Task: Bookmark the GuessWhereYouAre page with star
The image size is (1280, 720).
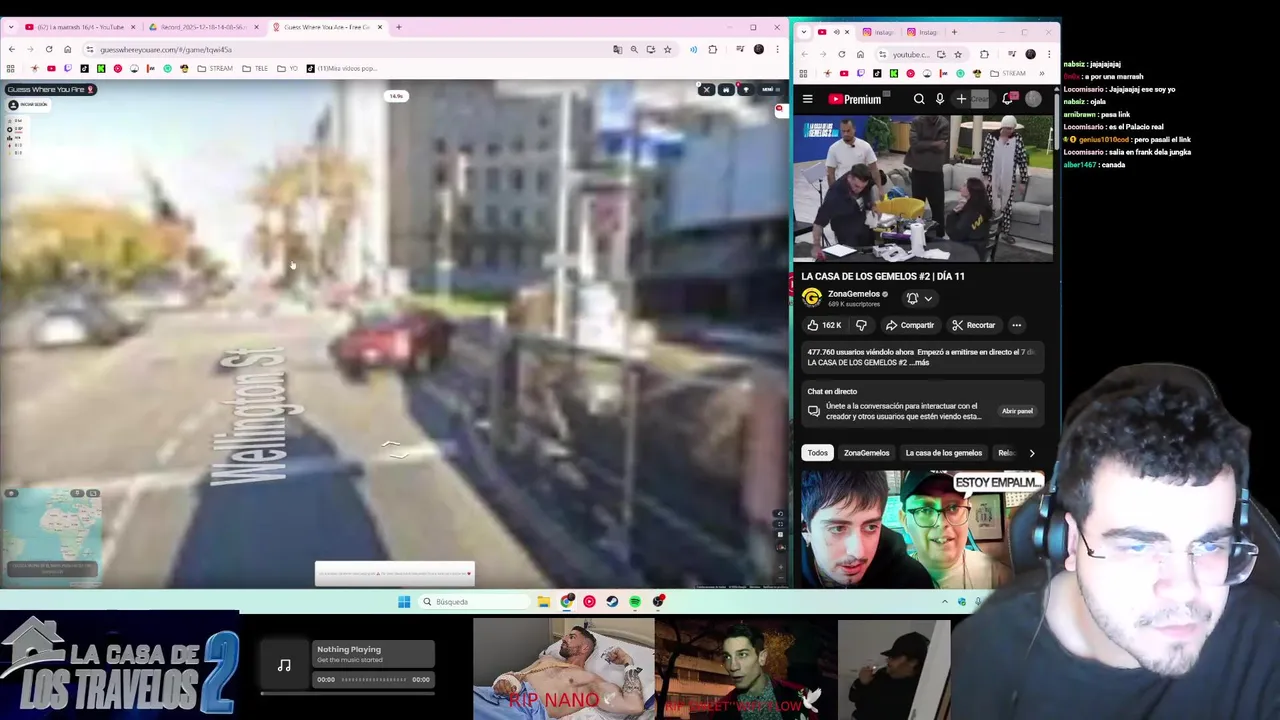Action: coord(667,49)
